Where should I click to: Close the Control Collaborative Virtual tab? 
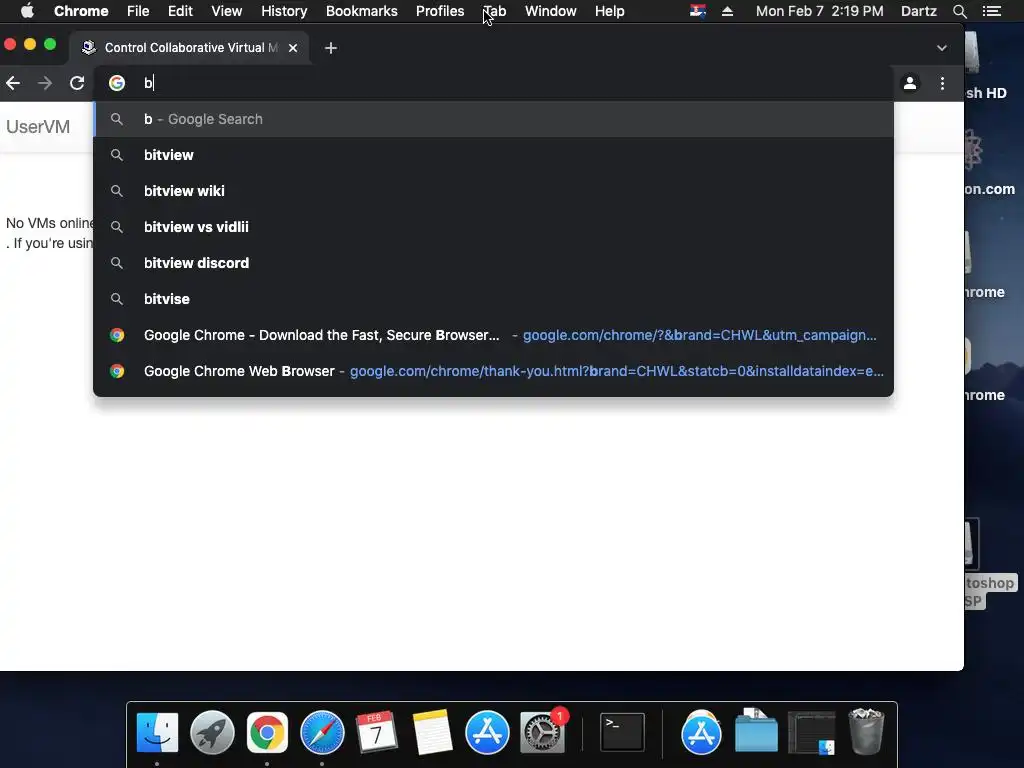coord(293,48)
